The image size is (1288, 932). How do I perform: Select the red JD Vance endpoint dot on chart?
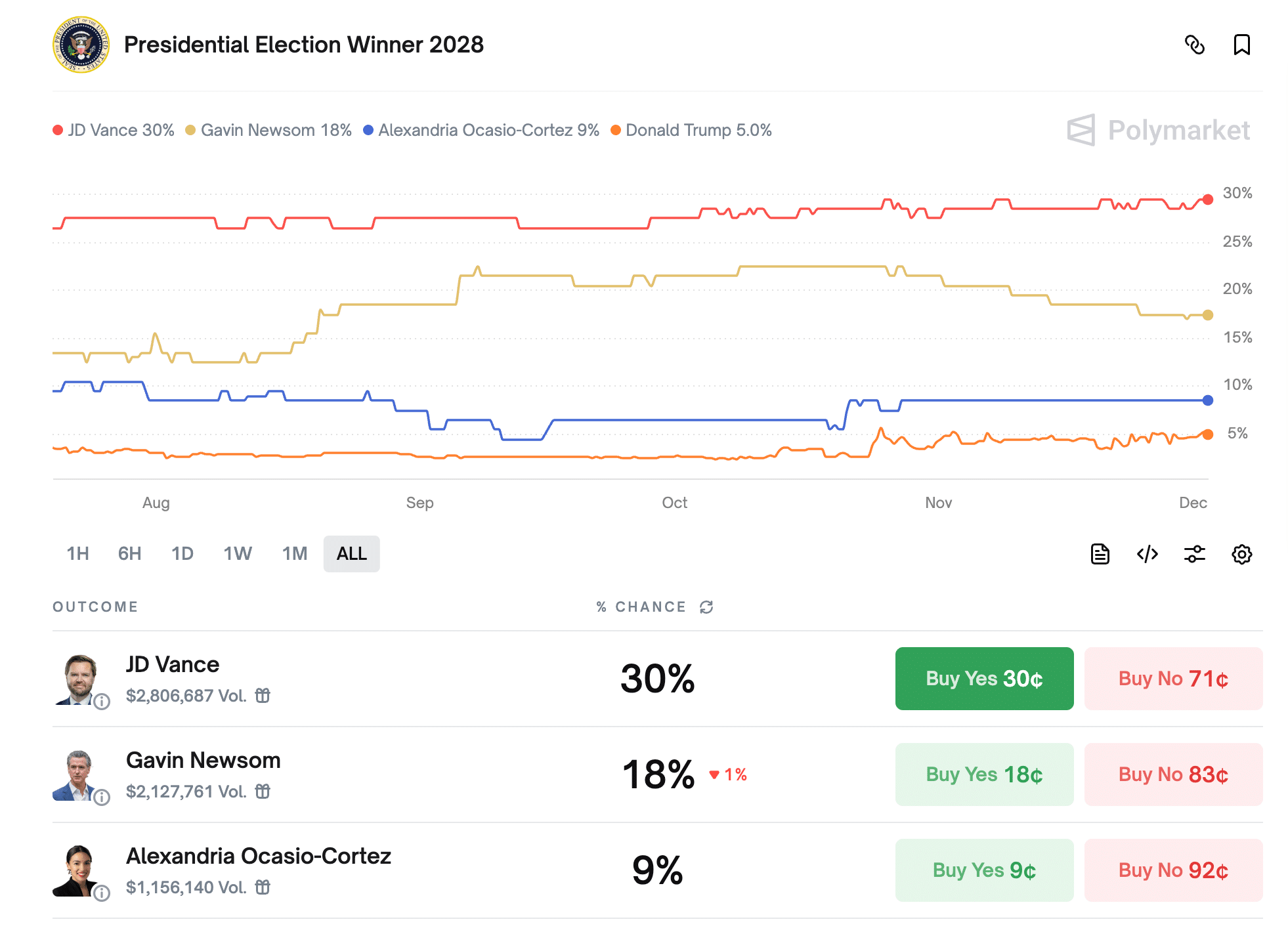[x=1208, y=200]
